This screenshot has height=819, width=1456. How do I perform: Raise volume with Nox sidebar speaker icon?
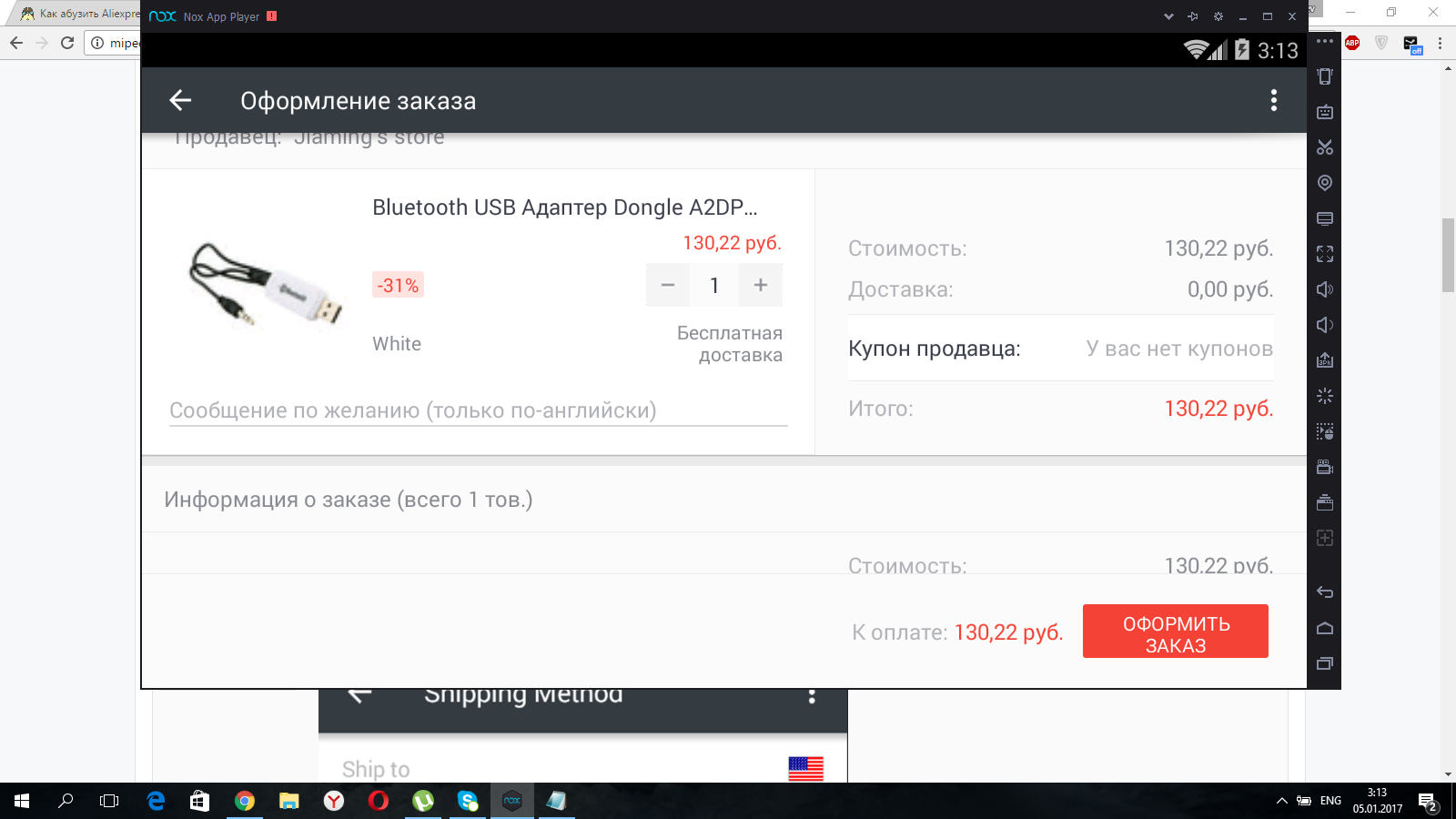pos(1325,289)
